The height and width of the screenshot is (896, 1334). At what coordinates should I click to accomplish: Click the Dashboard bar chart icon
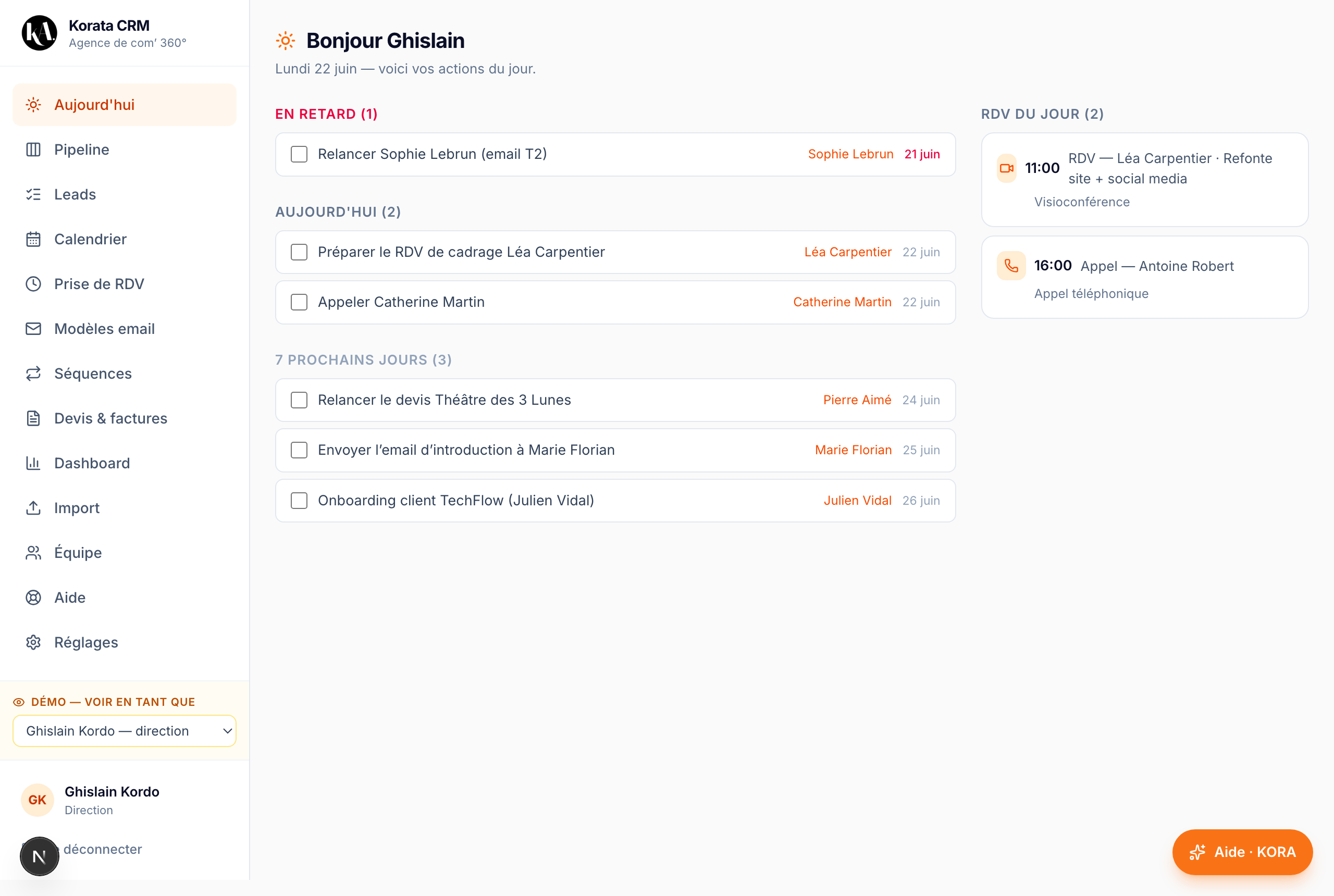(x=33, y=463)
